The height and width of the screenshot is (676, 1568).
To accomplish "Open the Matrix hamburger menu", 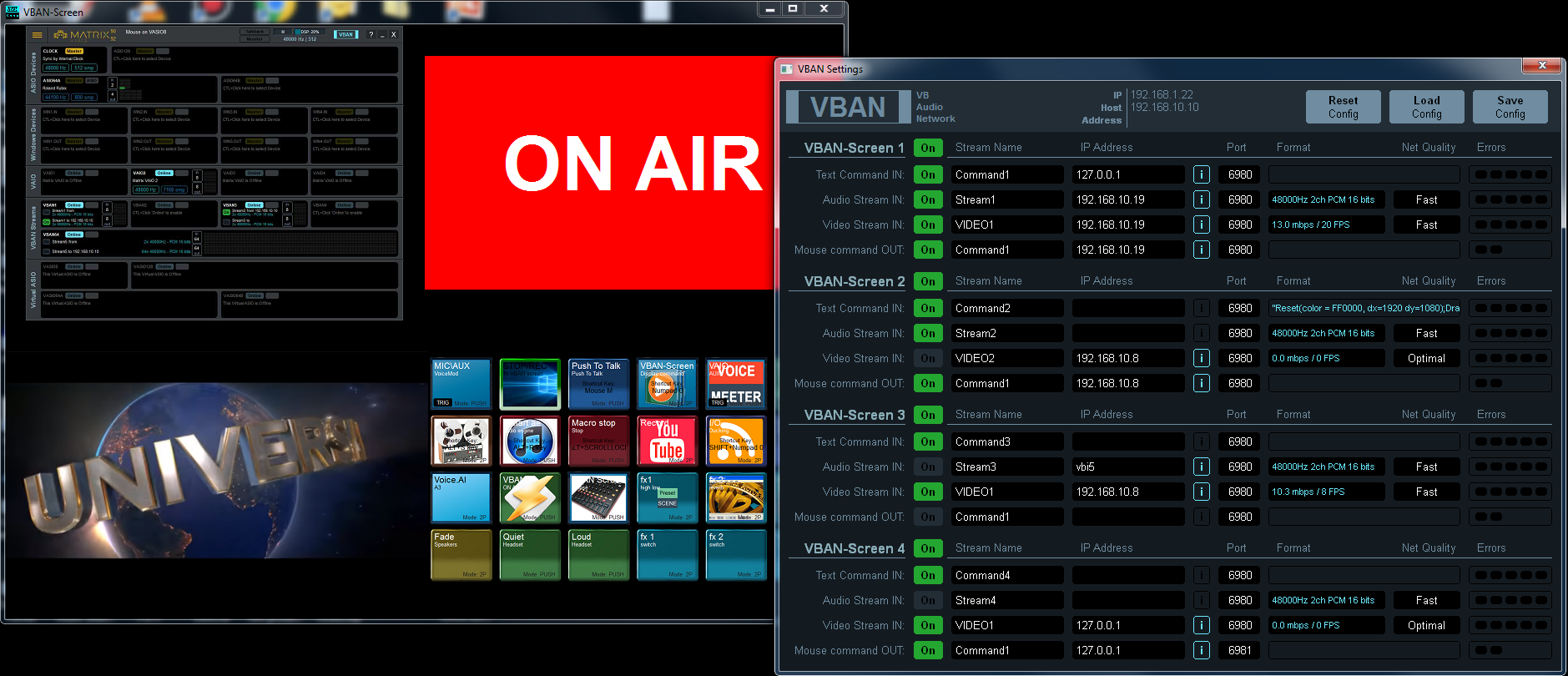I will (37, 35).
